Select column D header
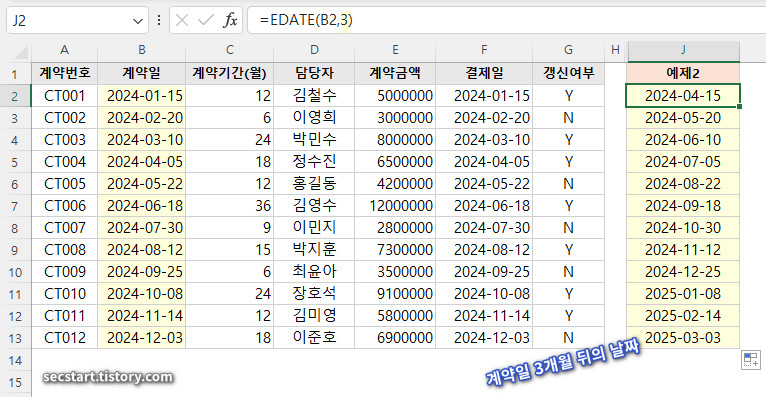This screenshot has height=397, width=766. pyautogui.click(x=314, y=50)
